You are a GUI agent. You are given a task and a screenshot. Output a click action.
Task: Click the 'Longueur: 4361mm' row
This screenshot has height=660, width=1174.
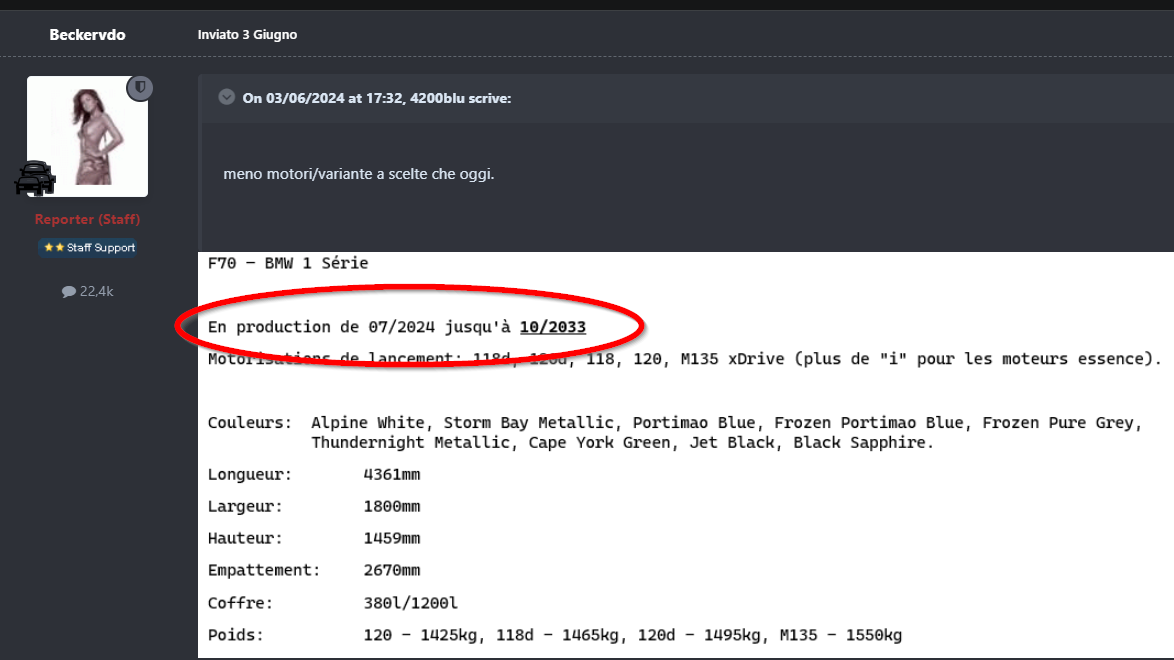314,475
